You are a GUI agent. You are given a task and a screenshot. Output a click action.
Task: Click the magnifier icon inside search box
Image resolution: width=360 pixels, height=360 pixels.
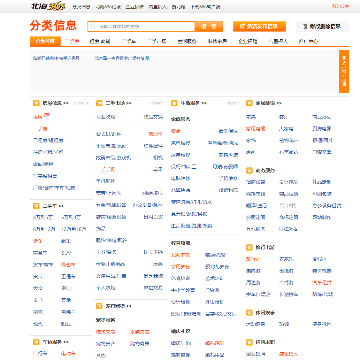[93, 26]
